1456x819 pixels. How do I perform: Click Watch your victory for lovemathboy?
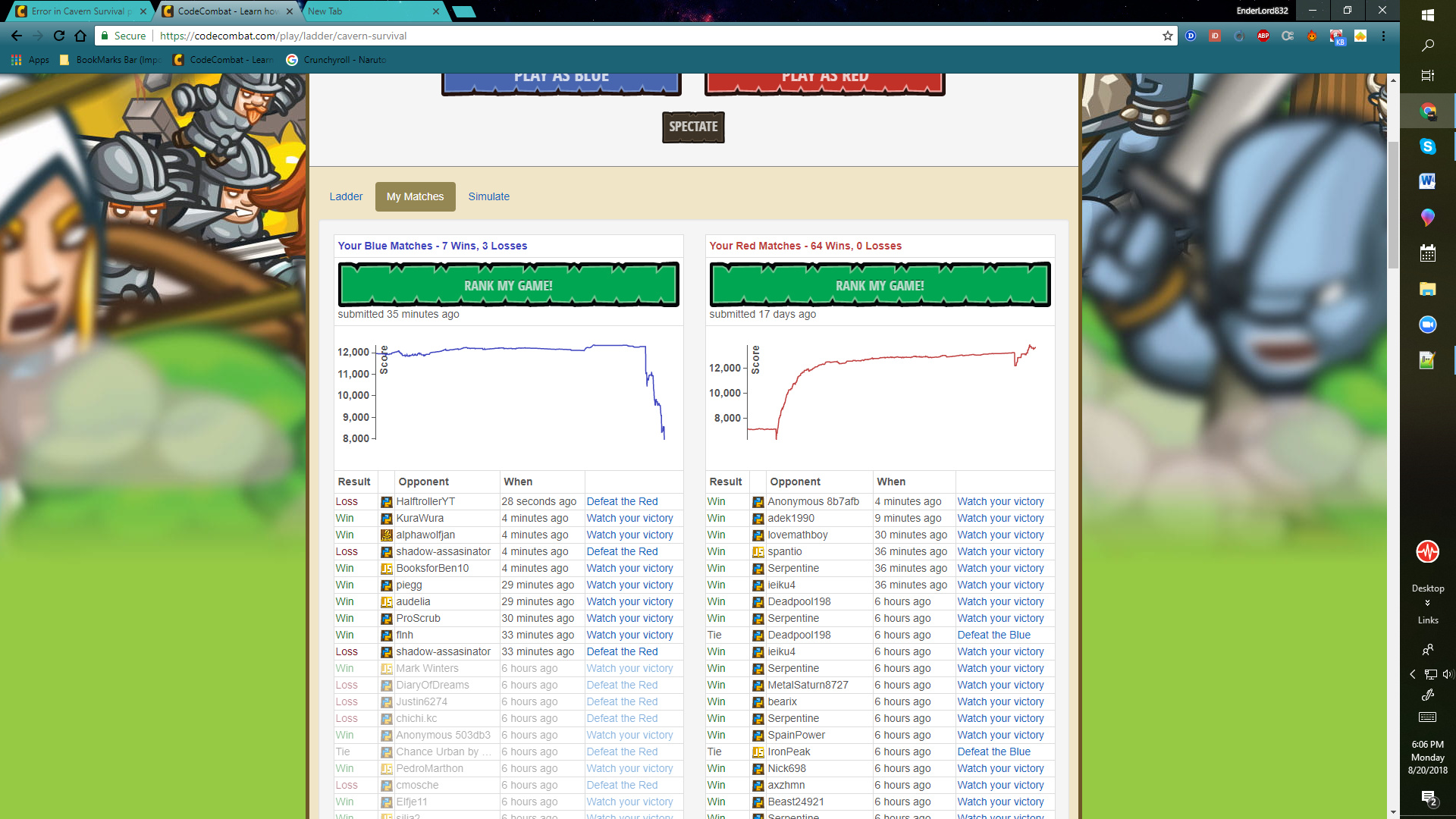pyautogui.click(x=1000, y=535)
